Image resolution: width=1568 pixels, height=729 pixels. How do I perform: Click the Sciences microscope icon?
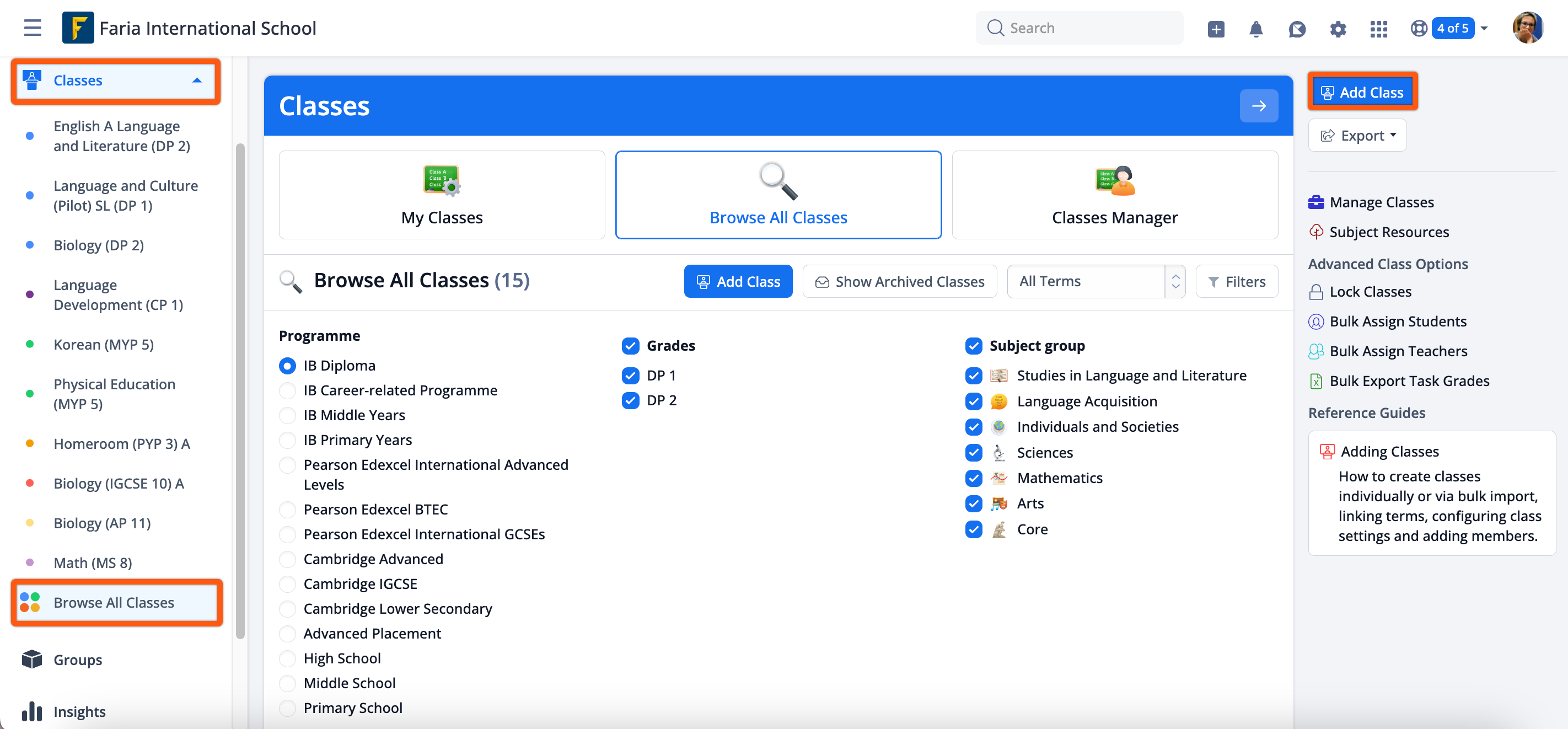click(998, 453)
